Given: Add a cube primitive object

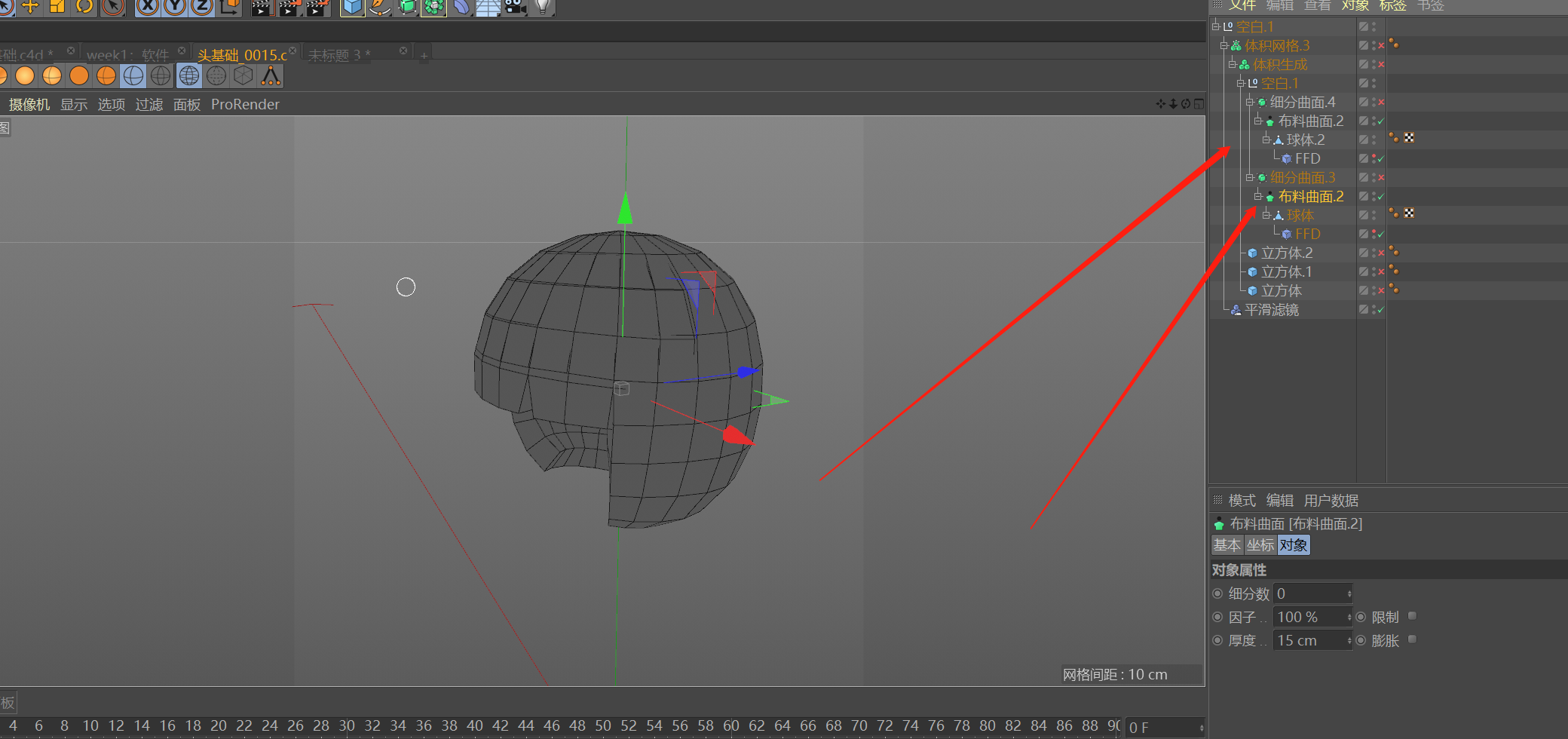Looking at the screenshot, I should tap(352, 7).
